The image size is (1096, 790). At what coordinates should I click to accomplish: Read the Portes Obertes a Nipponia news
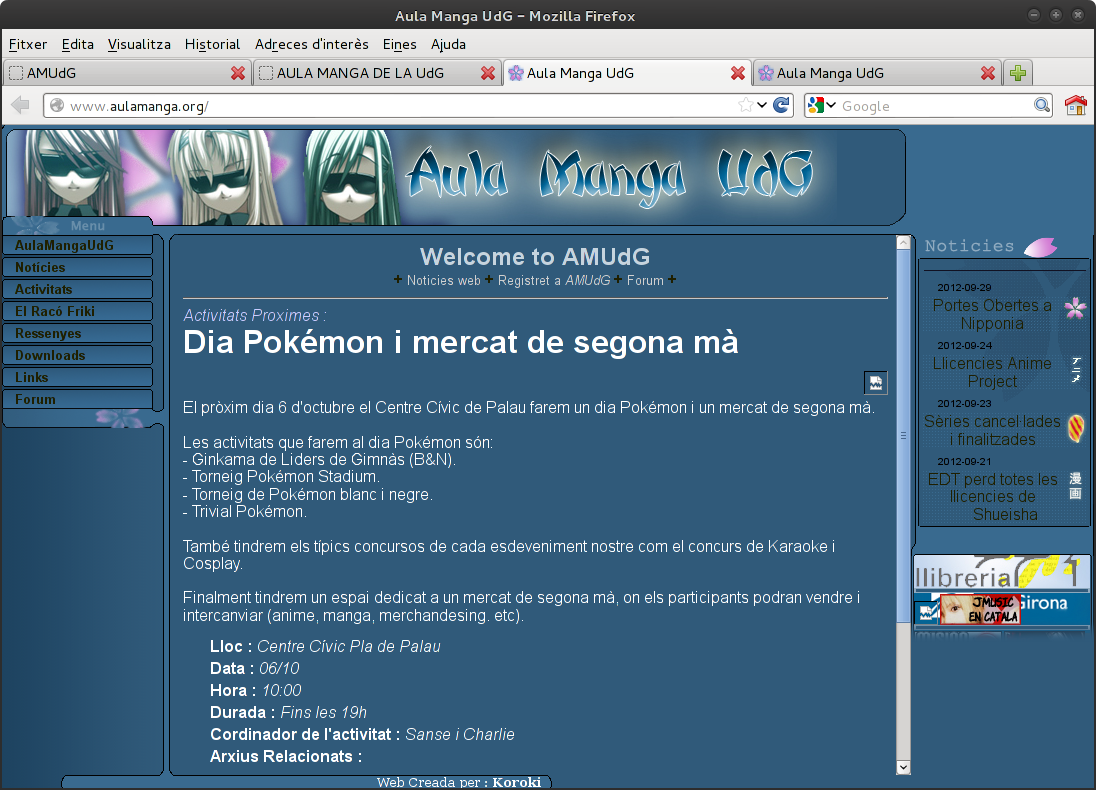pos(992,315)
